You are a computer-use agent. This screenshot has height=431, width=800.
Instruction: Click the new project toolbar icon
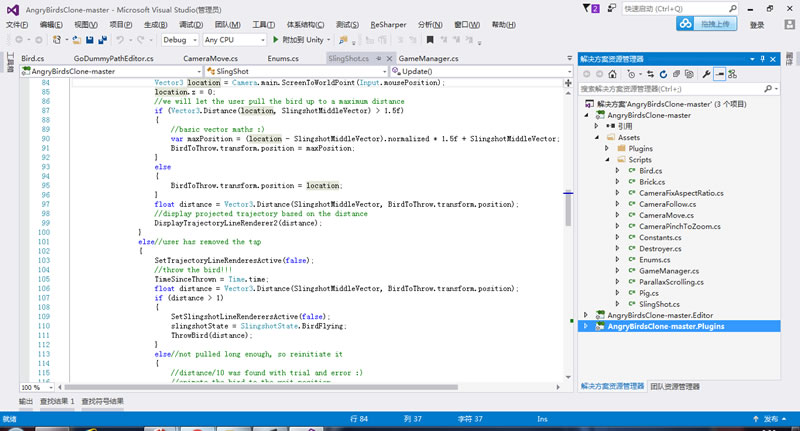click(57, 39)
